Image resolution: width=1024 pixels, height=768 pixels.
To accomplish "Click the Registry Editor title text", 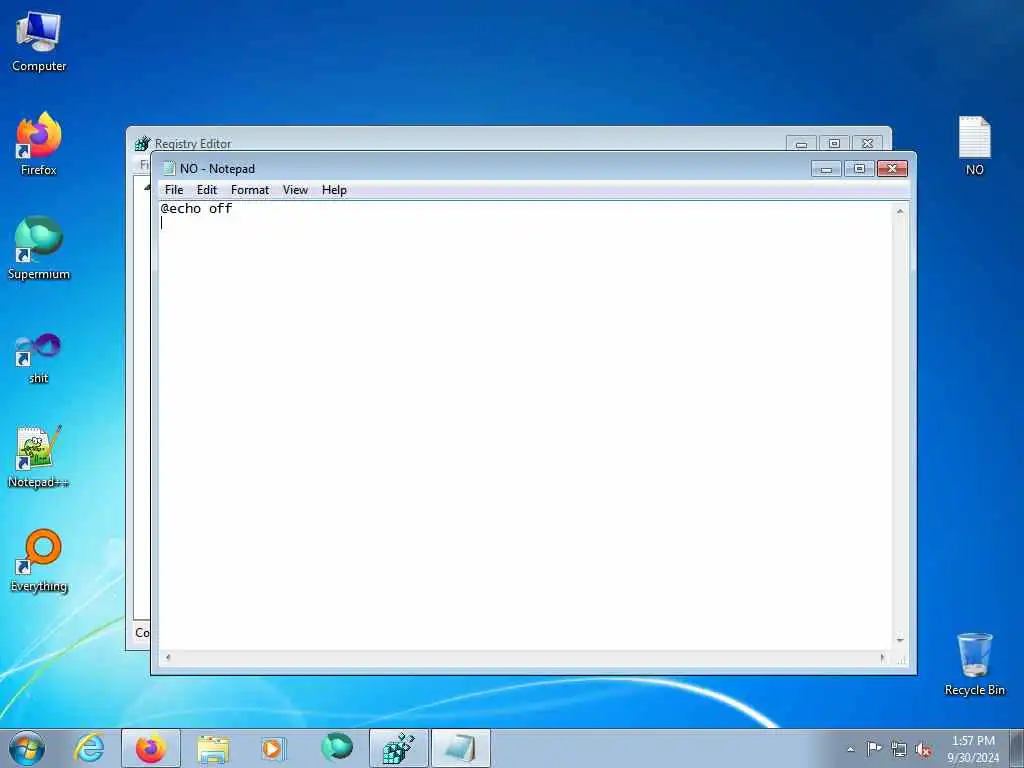I will point(193,144).
